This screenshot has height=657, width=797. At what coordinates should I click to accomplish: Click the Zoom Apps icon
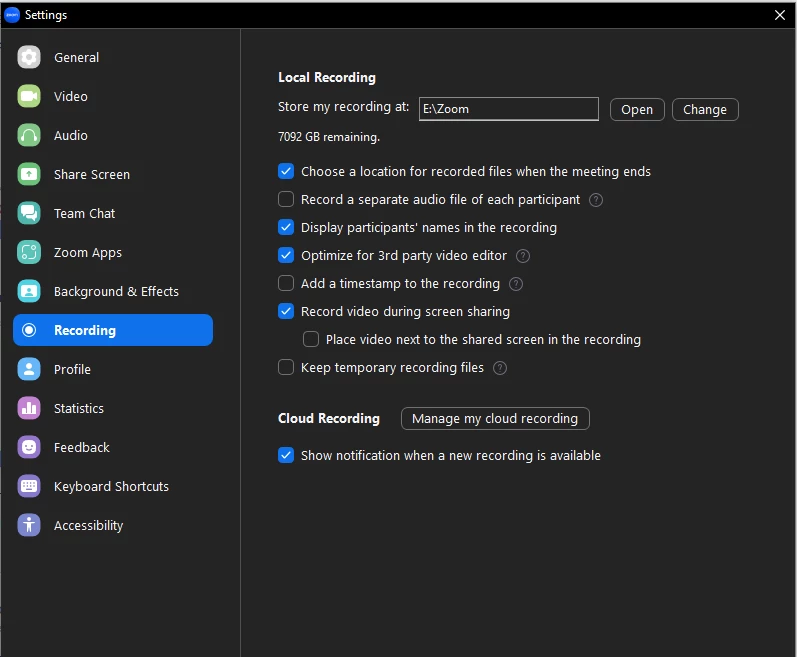[29, 252]
